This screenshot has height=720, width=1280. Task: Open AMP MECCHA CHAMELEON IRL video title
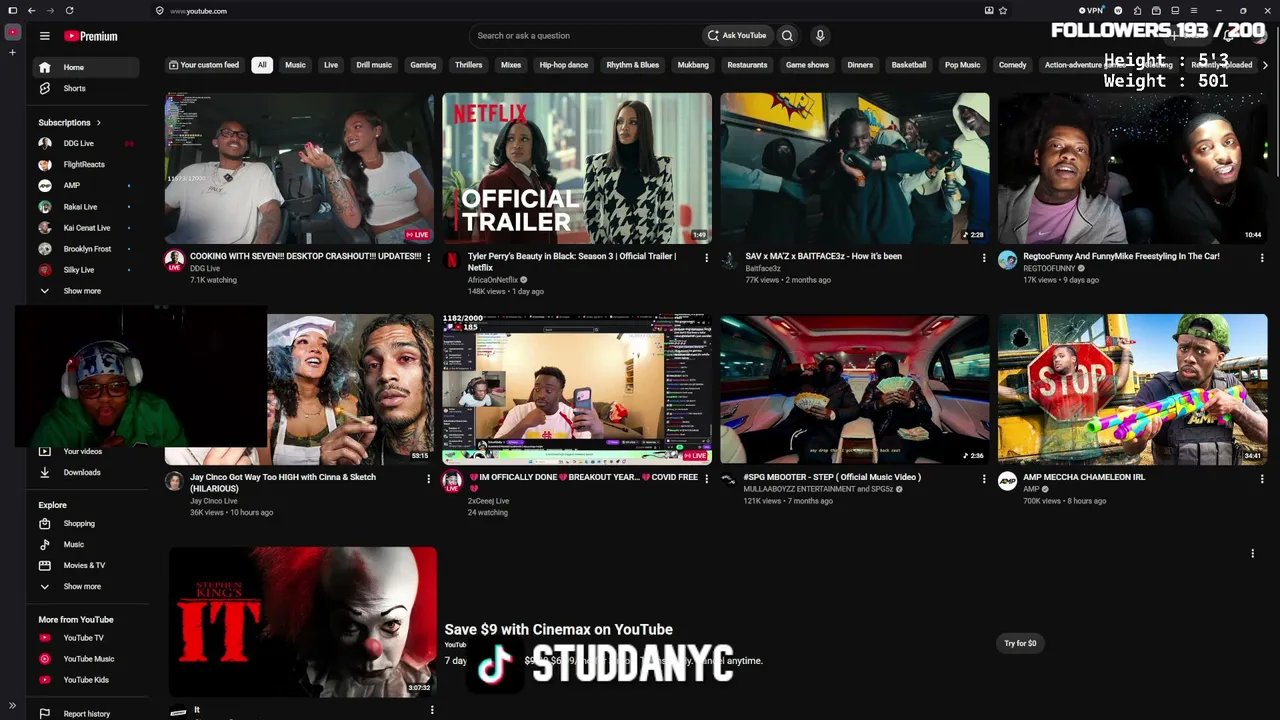(x=1083, y=477)
